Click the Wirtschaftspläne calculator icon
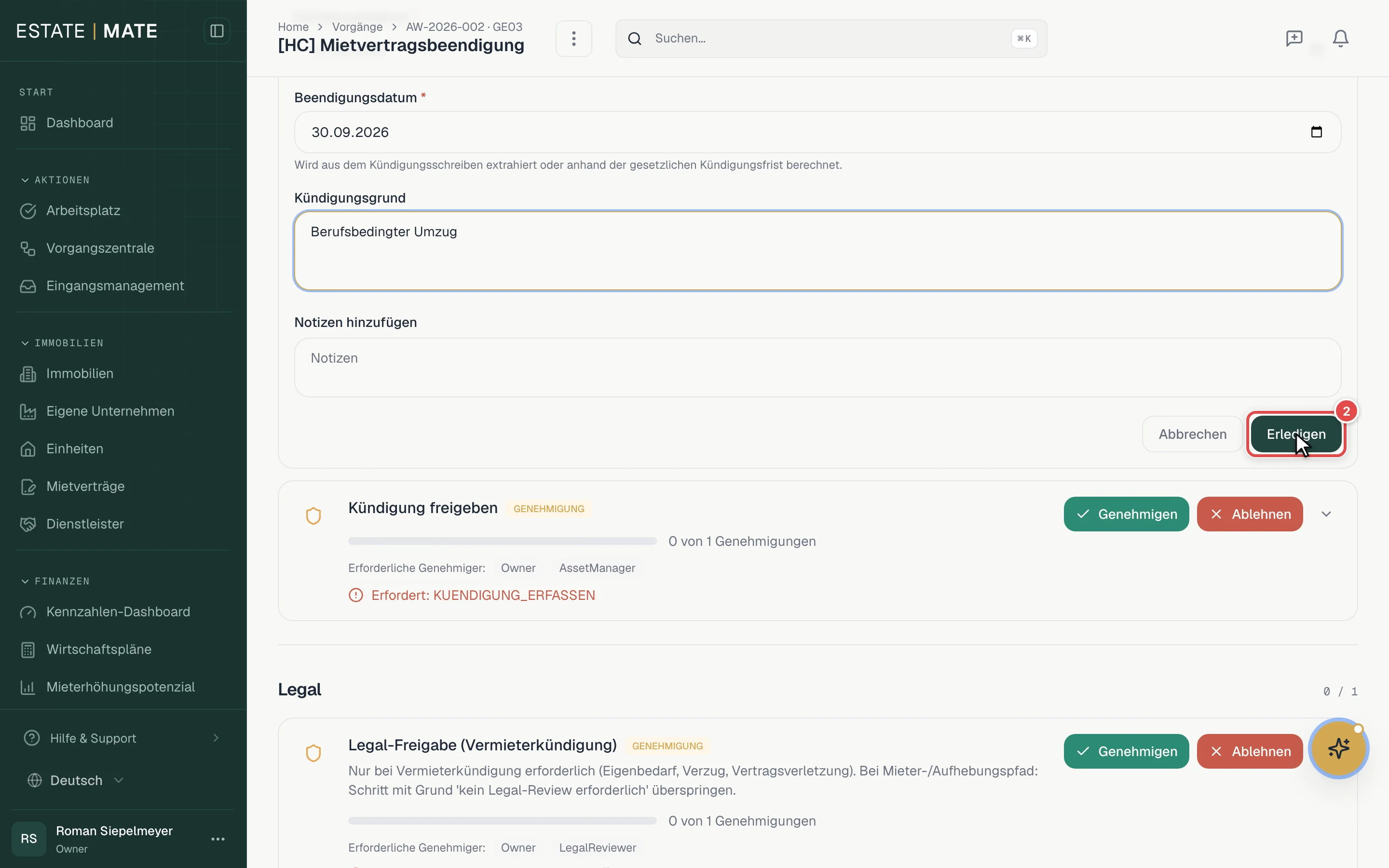This screenshot has width=1389, height=868. point(27,649)
